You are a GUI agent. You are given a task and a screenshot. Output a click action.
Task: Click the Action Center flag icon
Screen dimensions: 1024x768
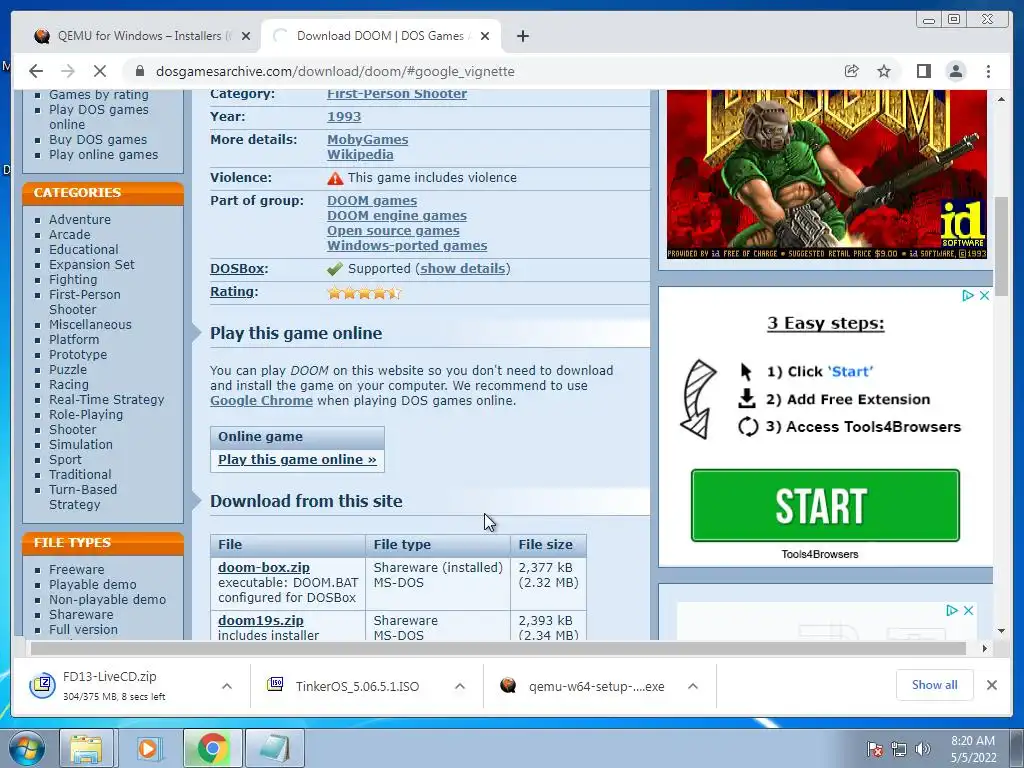click(874, 748)
